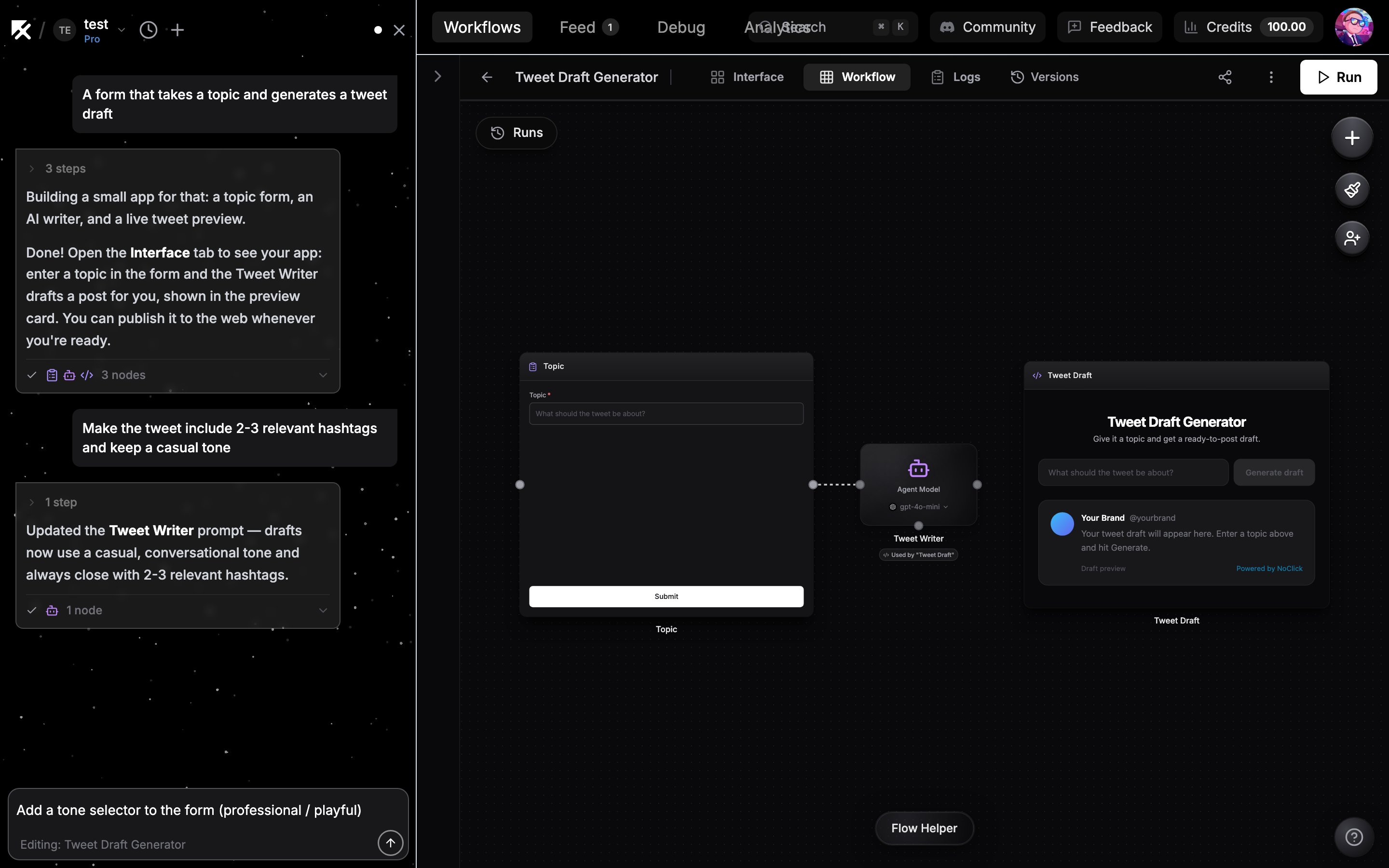Open the gpt-4o-mini model dropdown
Screen dimensions: 1389x868
click(x=918, y=507)
